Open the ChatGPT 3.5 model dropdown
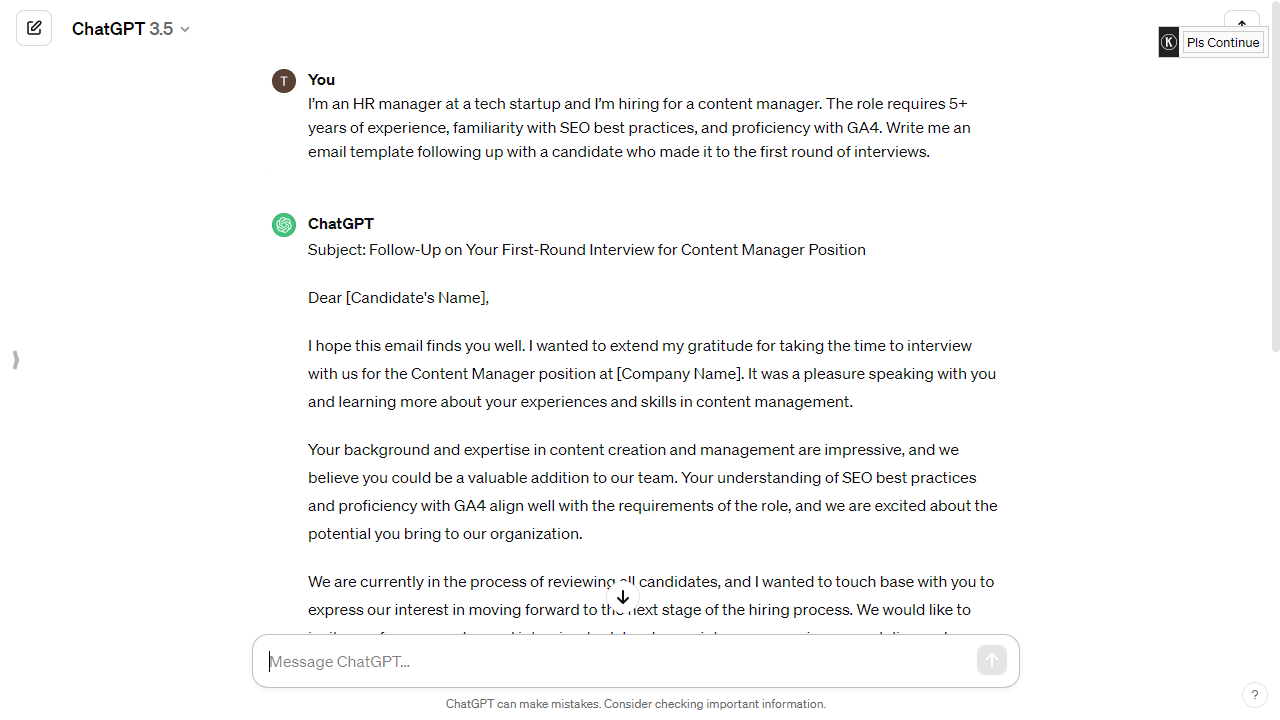Viewport: 1280px width, 720px height. (130, 28)
